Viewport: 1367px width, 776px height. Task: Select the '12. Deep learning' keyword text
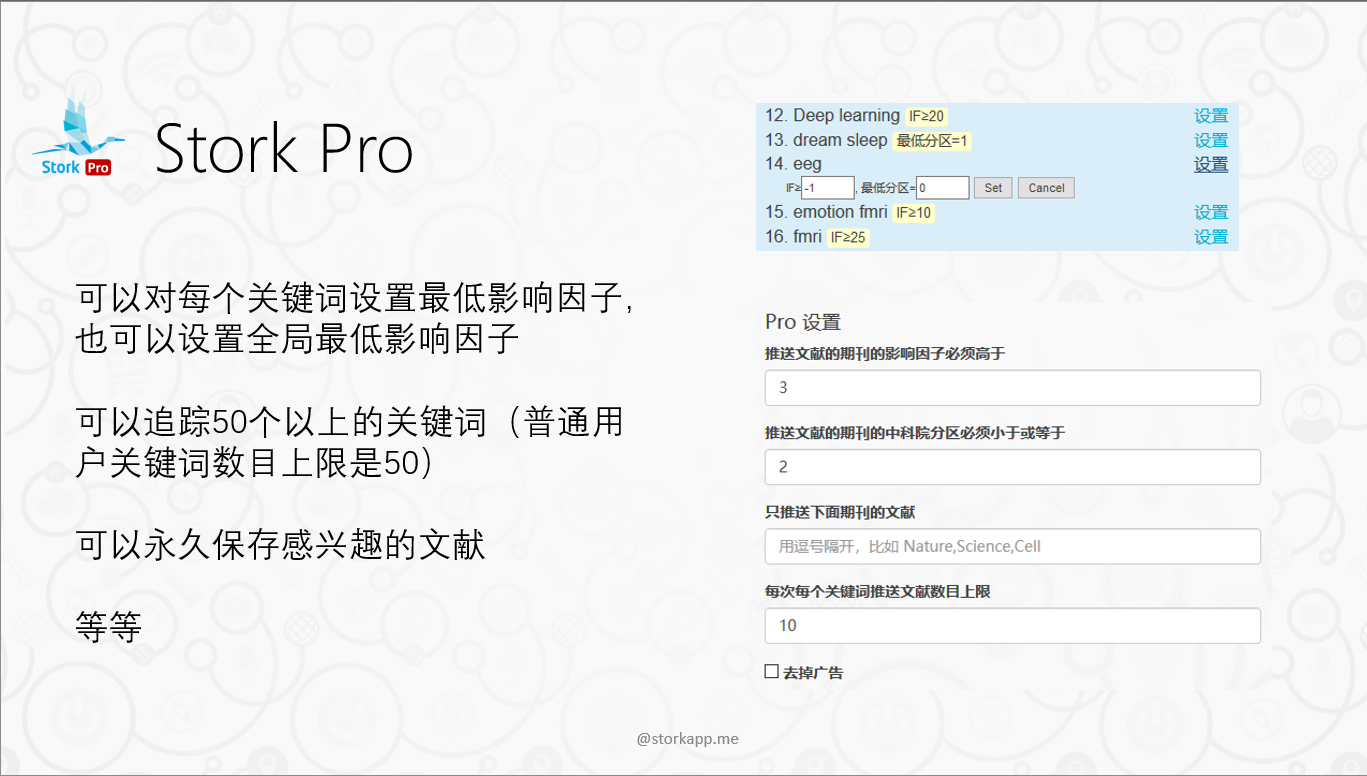pyautogui.click(x=832, y=116)
